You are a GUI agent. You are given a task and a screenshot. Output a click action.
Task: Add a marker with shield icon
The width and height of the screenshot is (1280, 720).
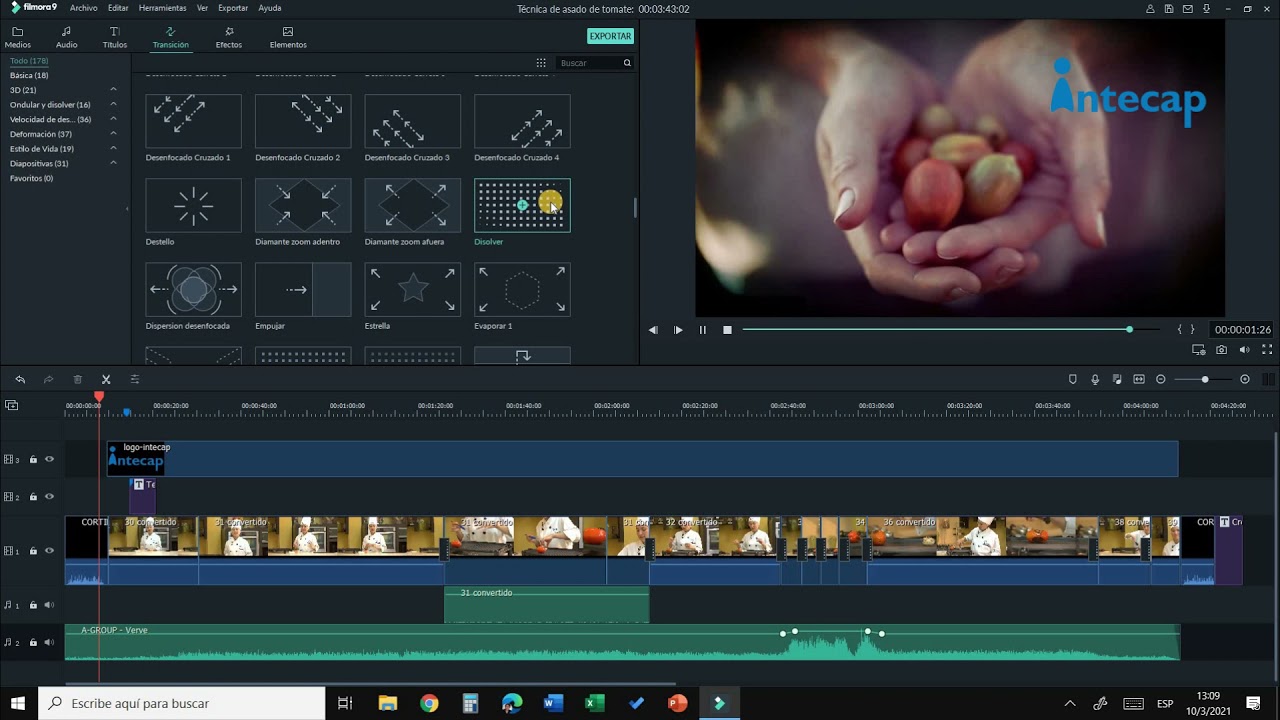click(1073, 379)
